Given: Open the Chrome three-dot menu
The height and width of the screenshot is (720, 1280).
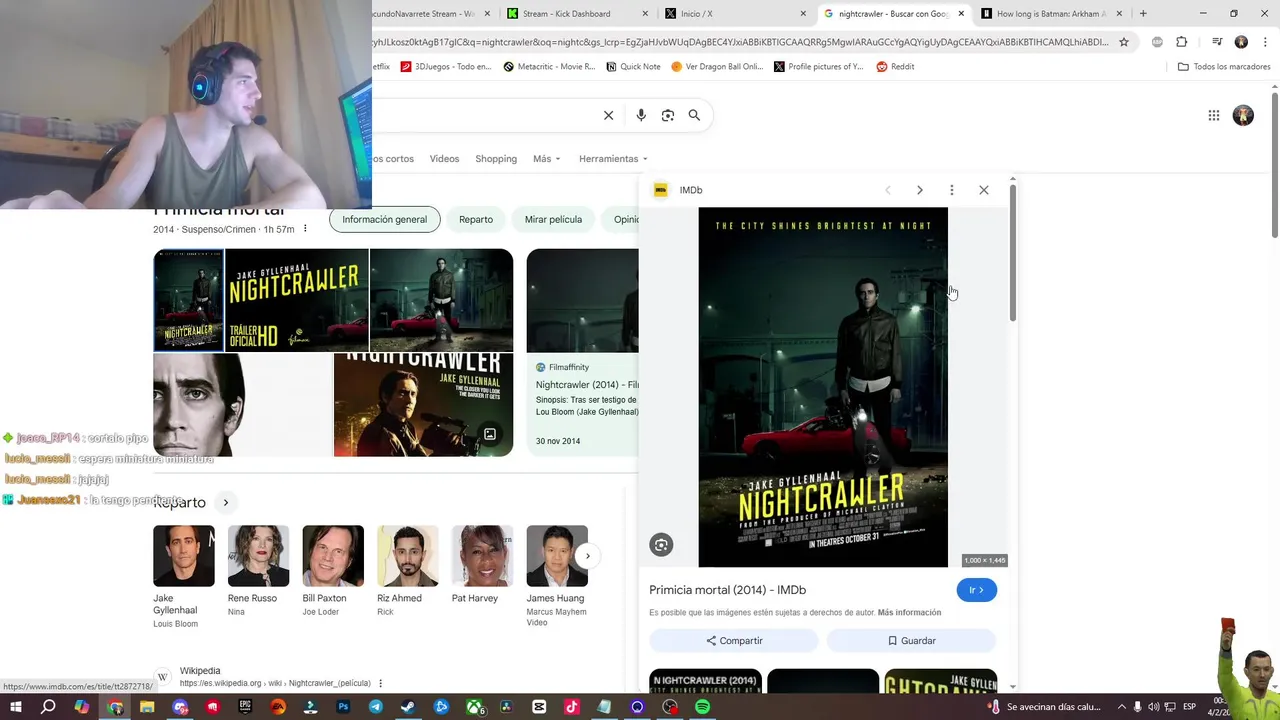Looking at the screenshot, I should tap(1264, 42).
